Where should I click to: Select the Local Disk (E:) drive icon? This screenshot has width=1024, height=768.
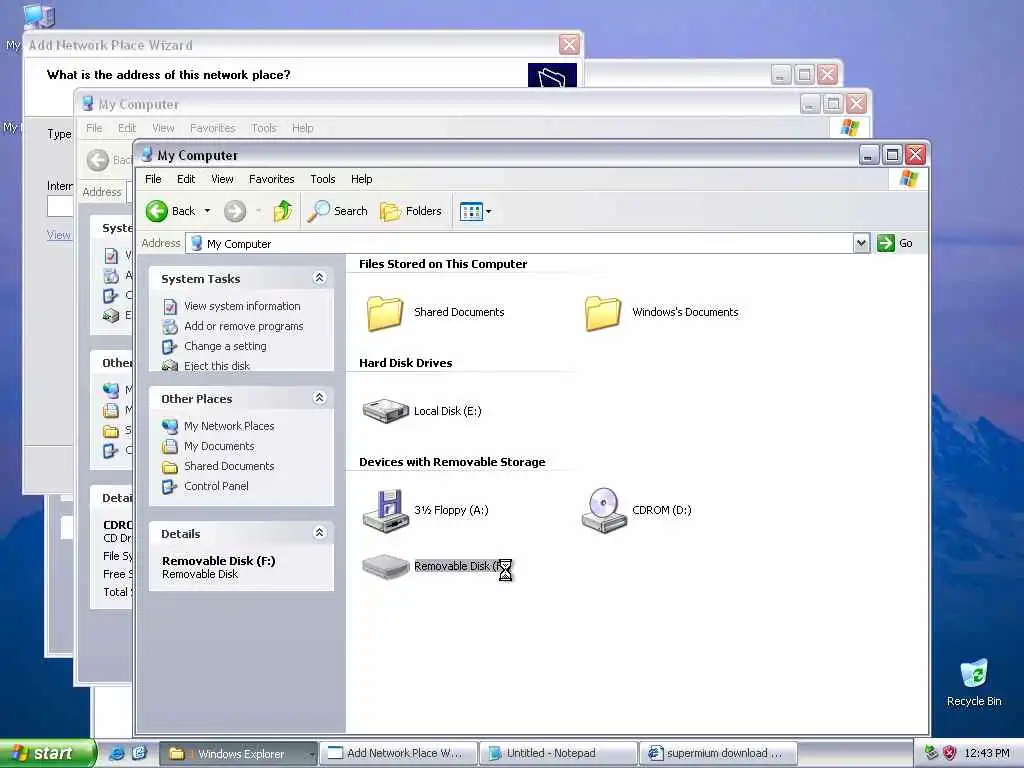385,411
